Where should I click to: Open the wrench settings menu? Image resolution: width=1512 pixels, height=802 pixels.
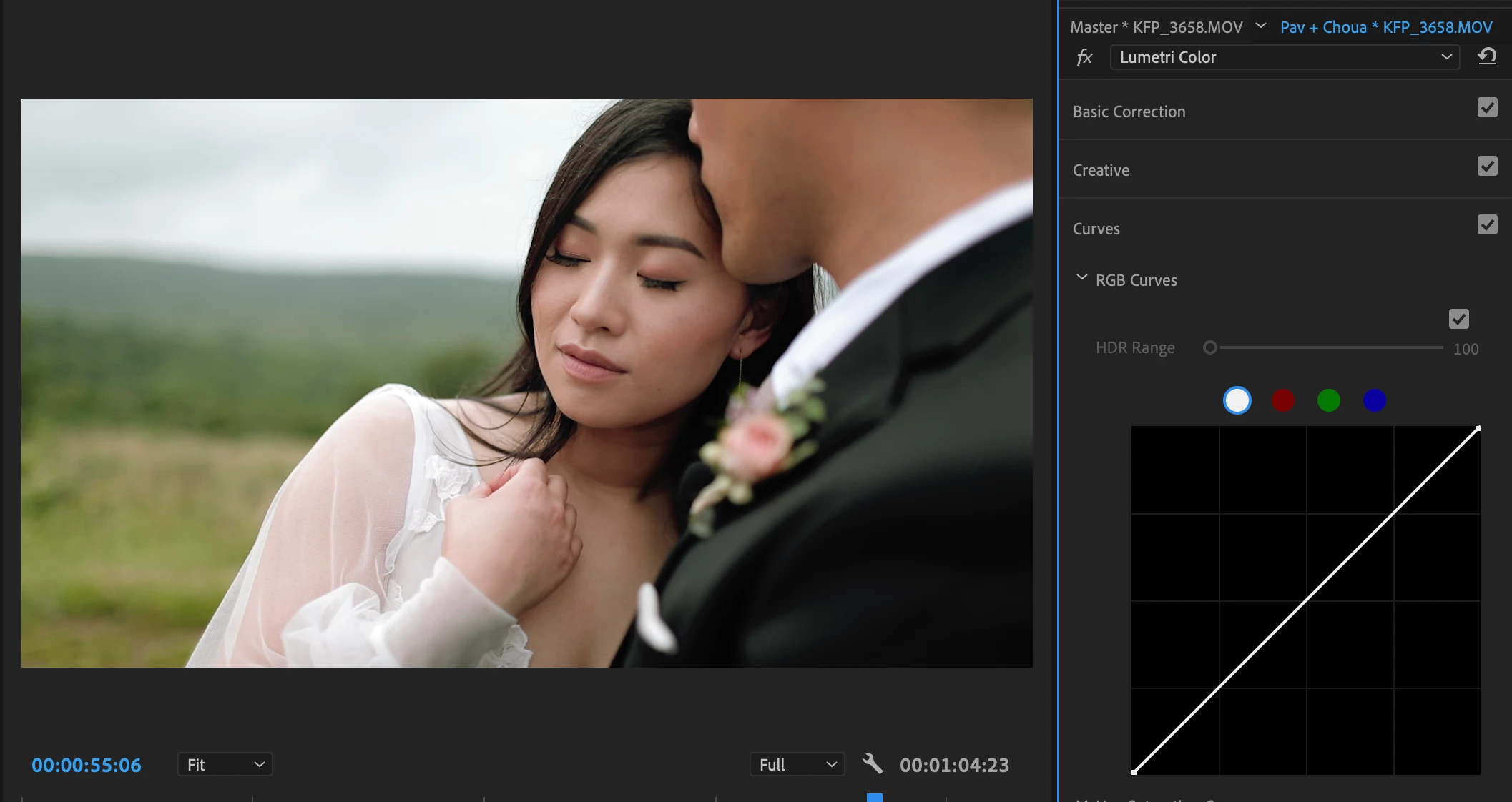[872, 764]
